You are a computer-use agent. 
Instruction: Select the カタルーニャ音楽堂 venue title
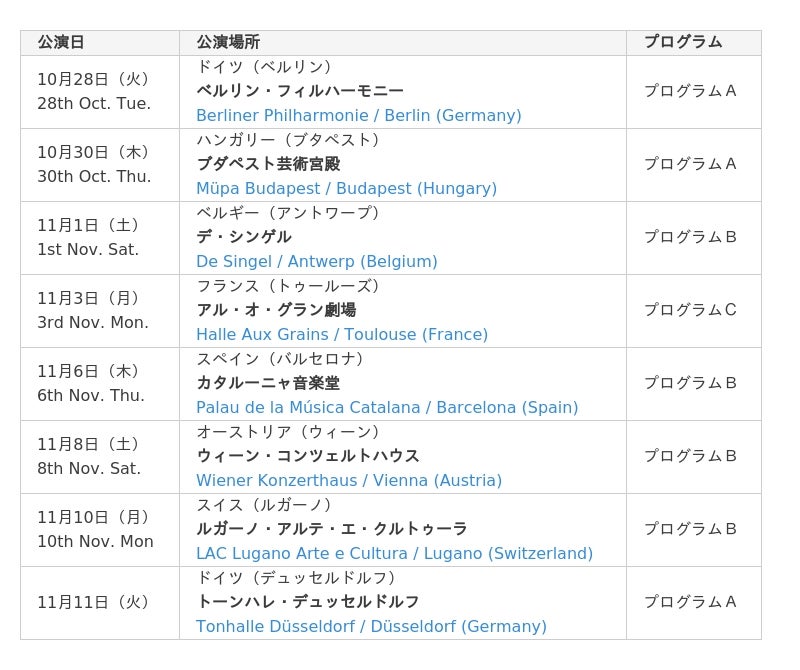(268, 383)
